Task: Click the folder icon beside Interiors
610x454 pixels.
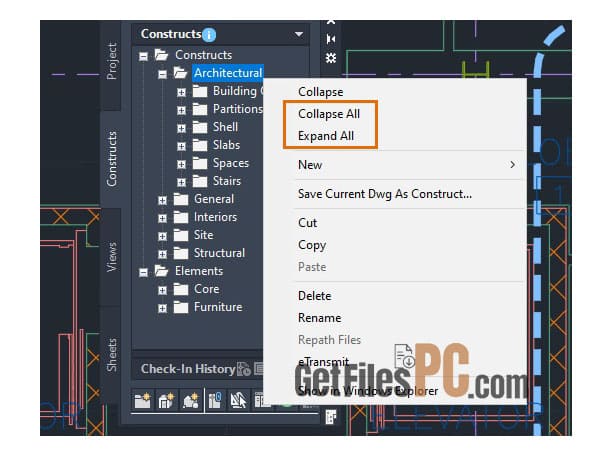Action: (181, 217)
